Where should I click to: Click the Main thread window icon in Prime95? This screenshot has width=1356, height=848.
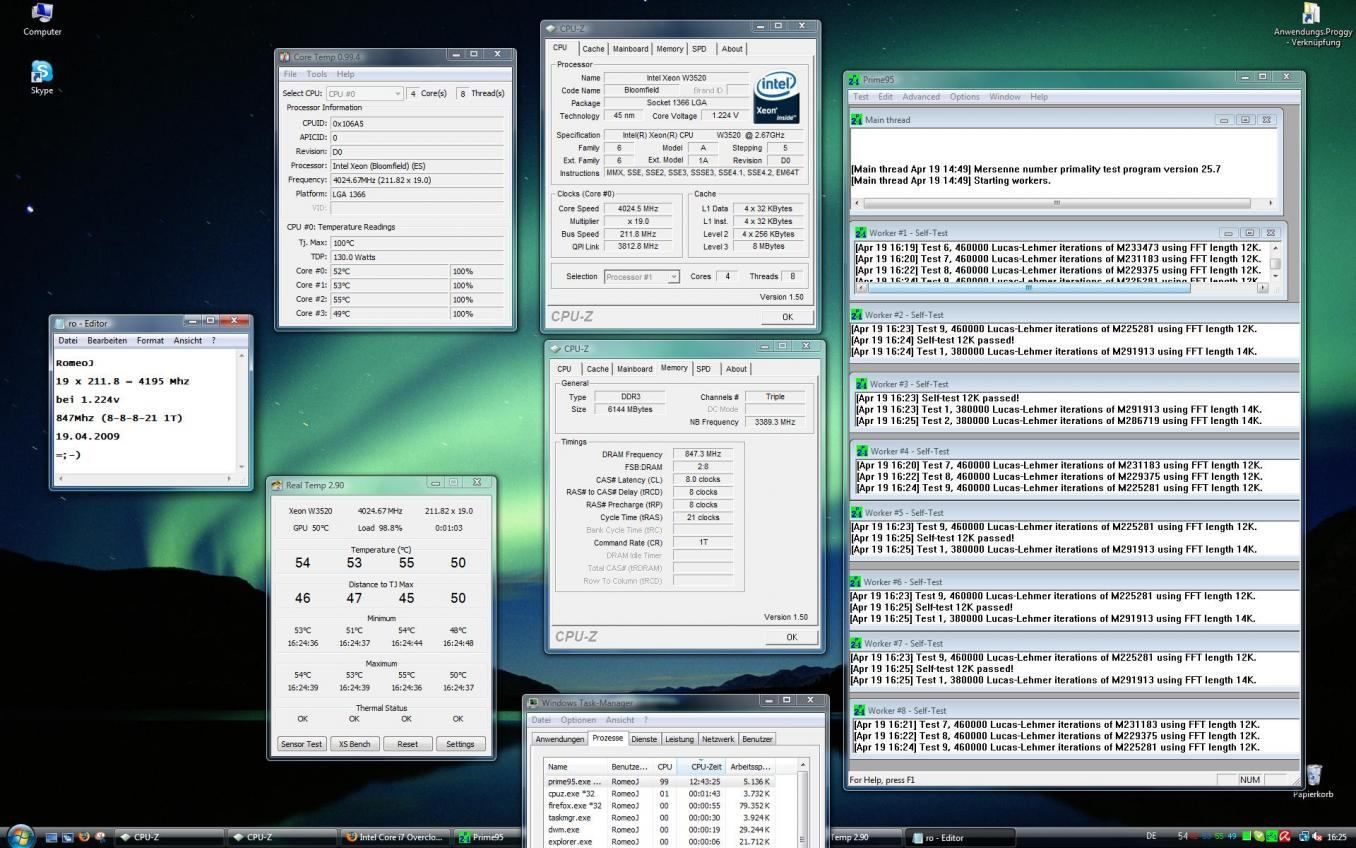(x=857, y=119)
